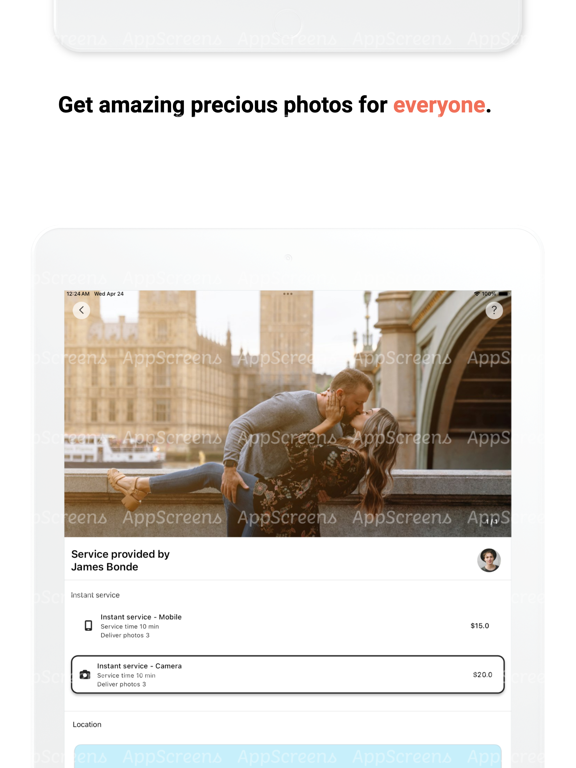The height and width of the screenshot is (768, 576).
Task: Open help via the question mark icon
Action: point(494,310)
